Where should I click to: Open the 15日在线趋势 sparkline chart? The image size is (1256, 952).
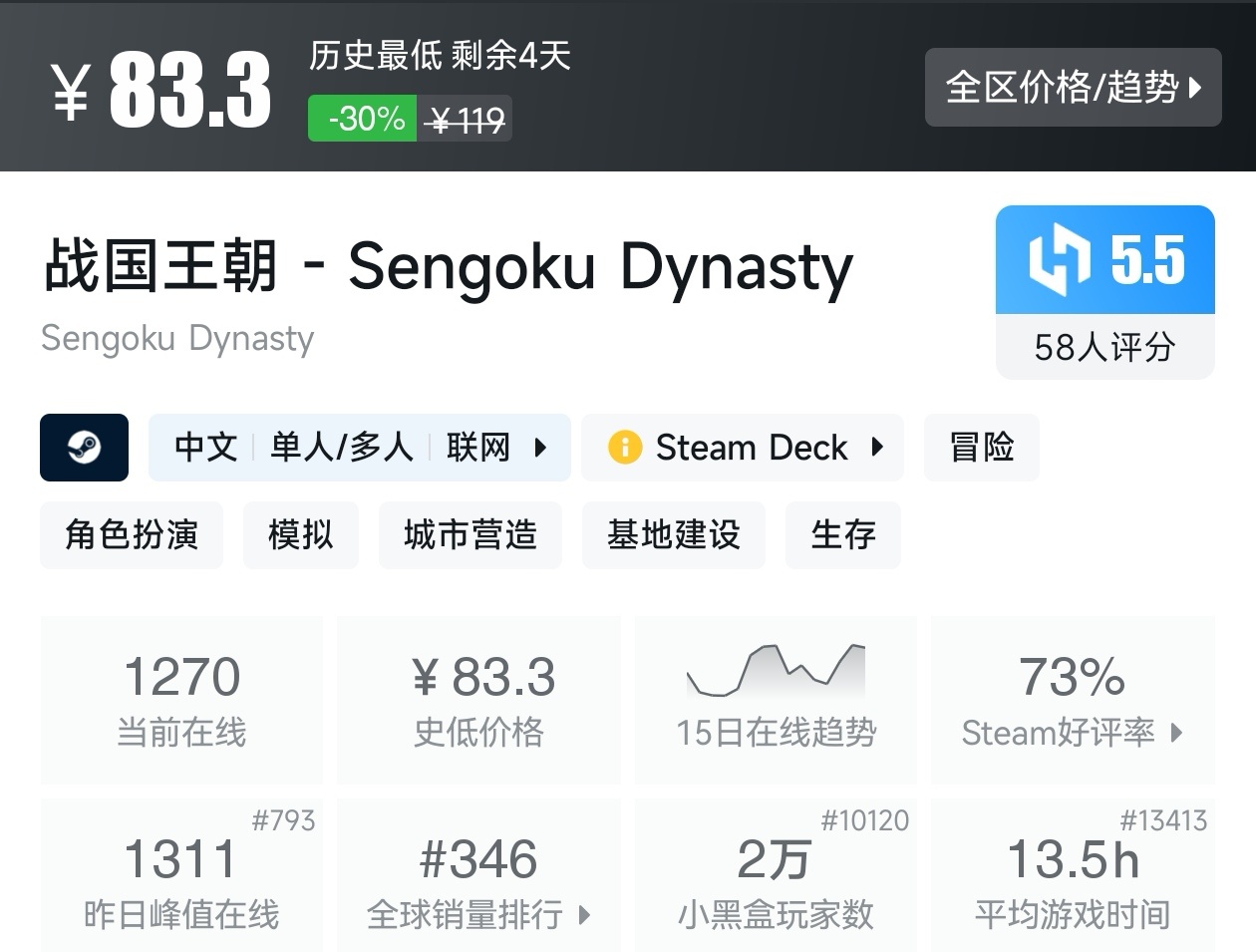coord(776,671)
